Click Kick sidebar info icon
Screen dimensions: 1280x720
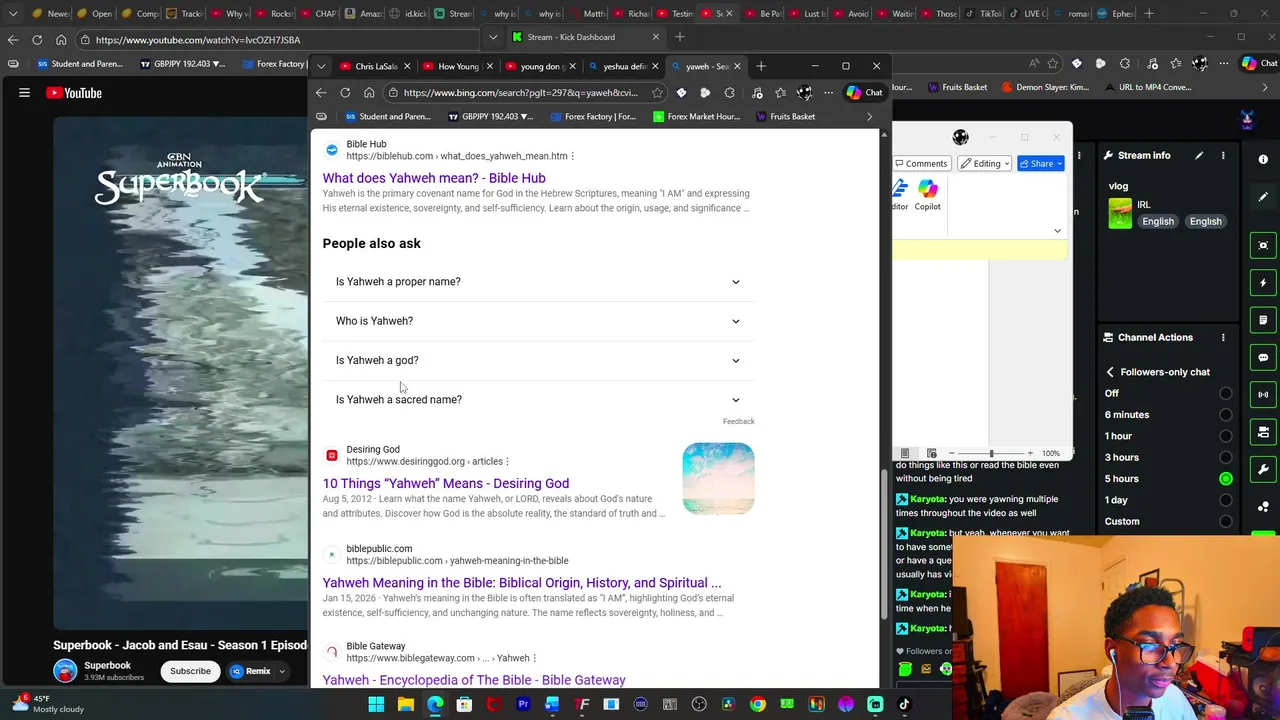[1263, 159]
